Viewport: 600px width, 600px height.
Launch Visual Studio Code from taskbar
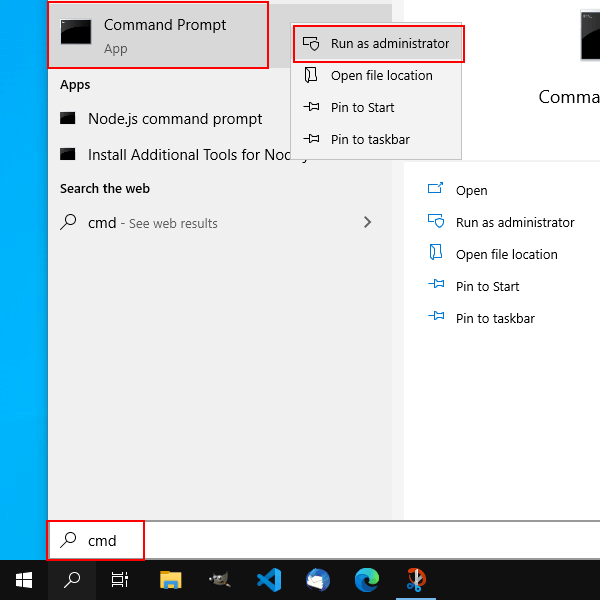(269, 580)
